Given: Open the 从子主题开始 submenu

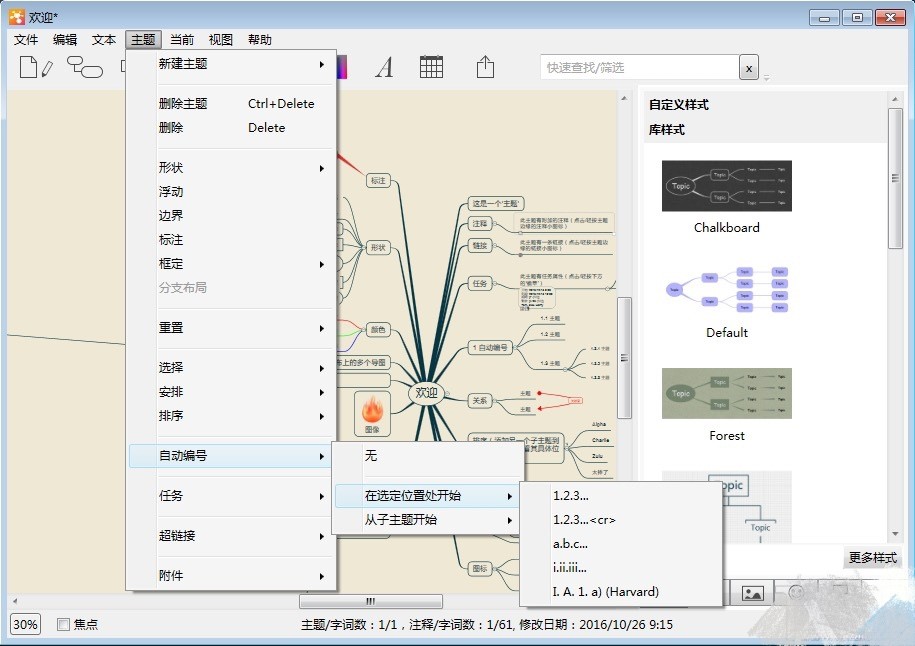Looking at the screenshot, I should tap(428, 520).
